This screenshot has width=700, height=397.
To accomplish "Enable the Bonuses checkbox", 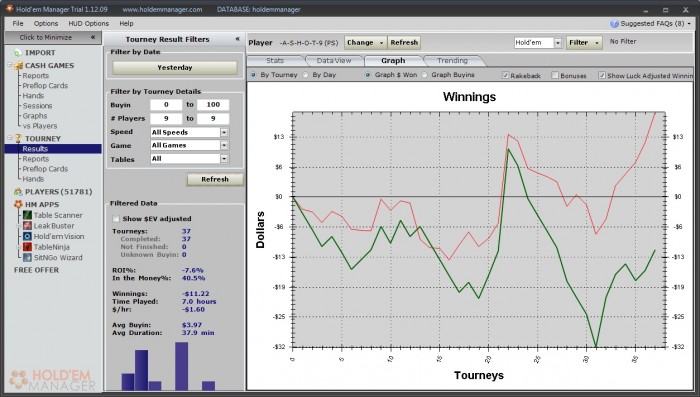I will coord(555,75).
